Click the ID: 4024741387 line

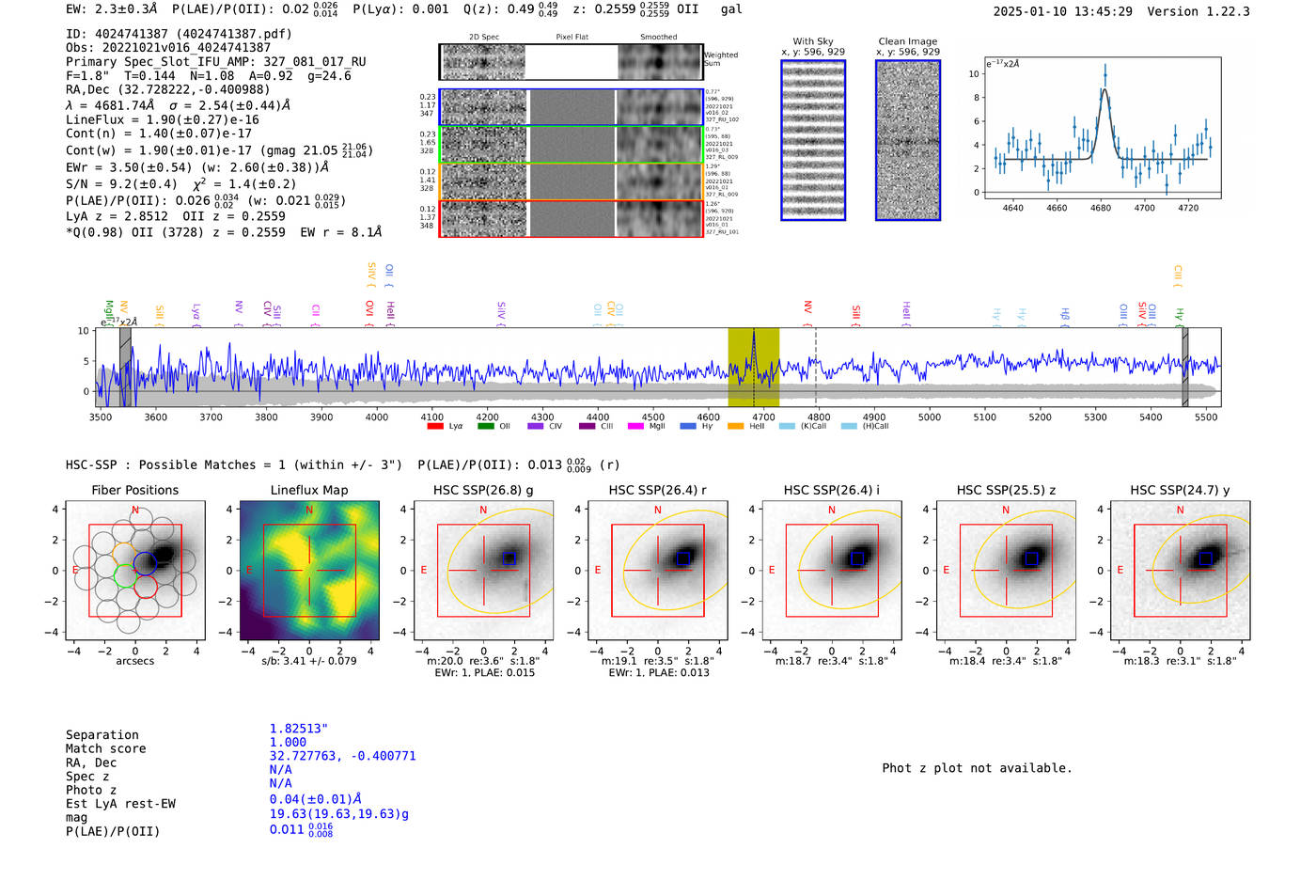click(179, 34)
